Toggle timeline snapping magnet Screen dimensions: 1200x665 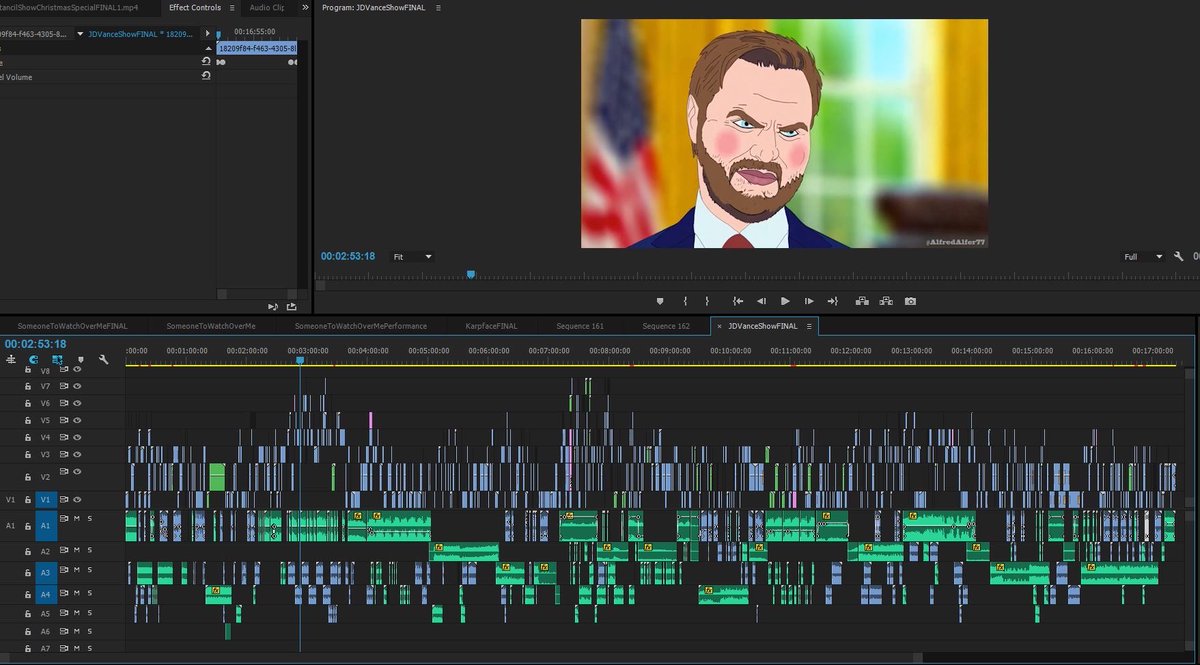pyautogui.click(x=34, y=359)
